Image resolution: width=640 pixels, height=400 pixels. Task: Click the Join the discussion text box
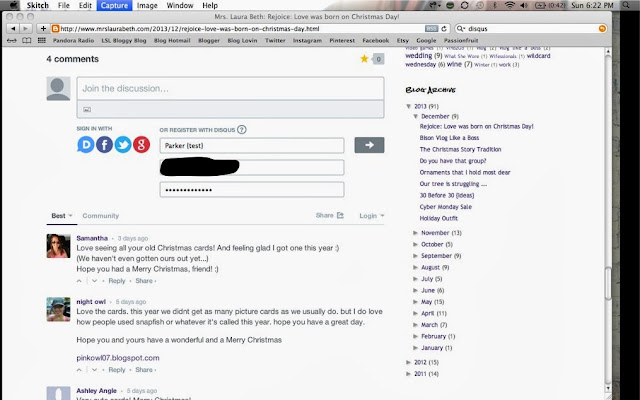coord(230,88)
